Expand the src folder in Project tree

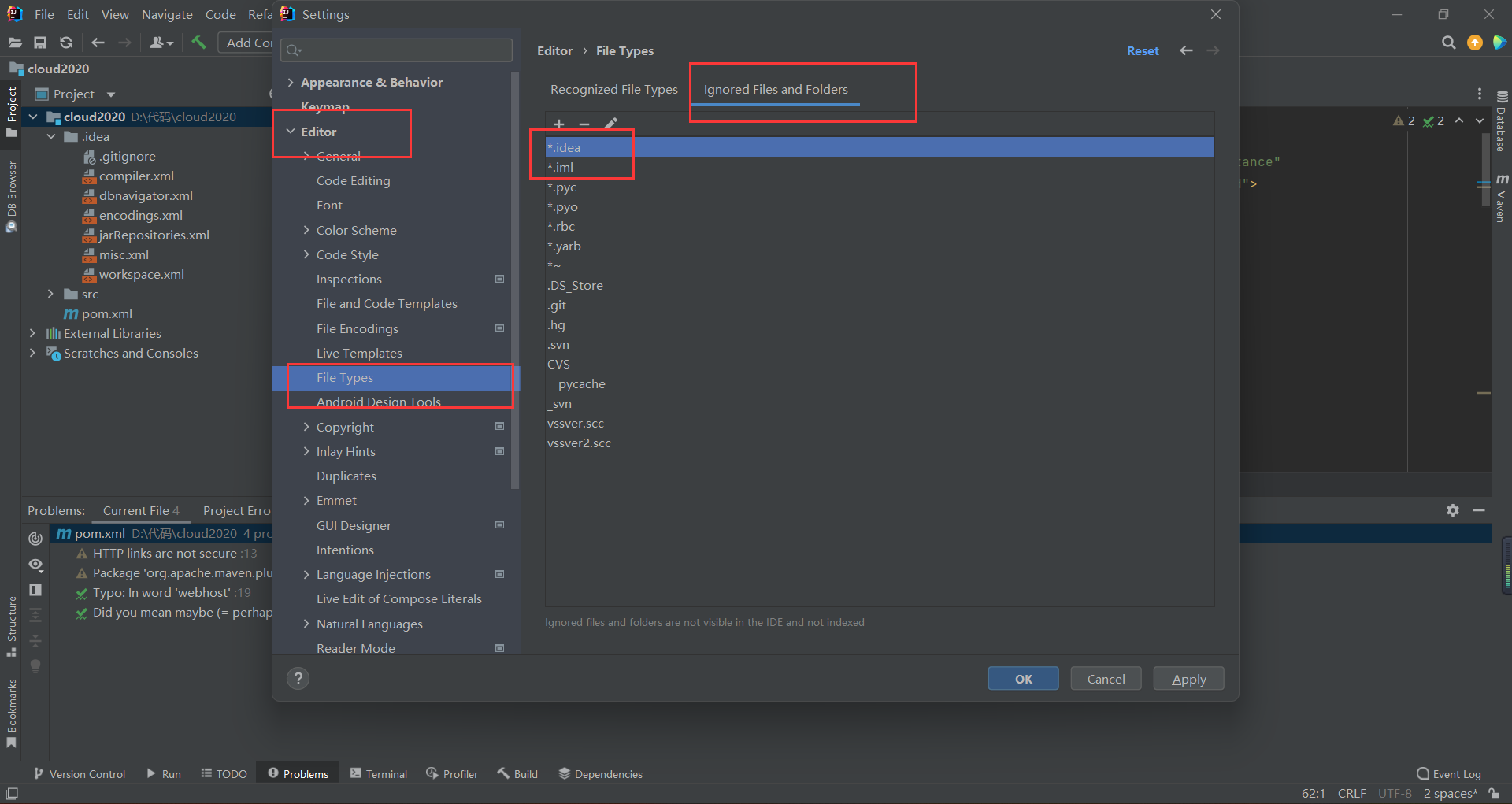coord(50,294)
